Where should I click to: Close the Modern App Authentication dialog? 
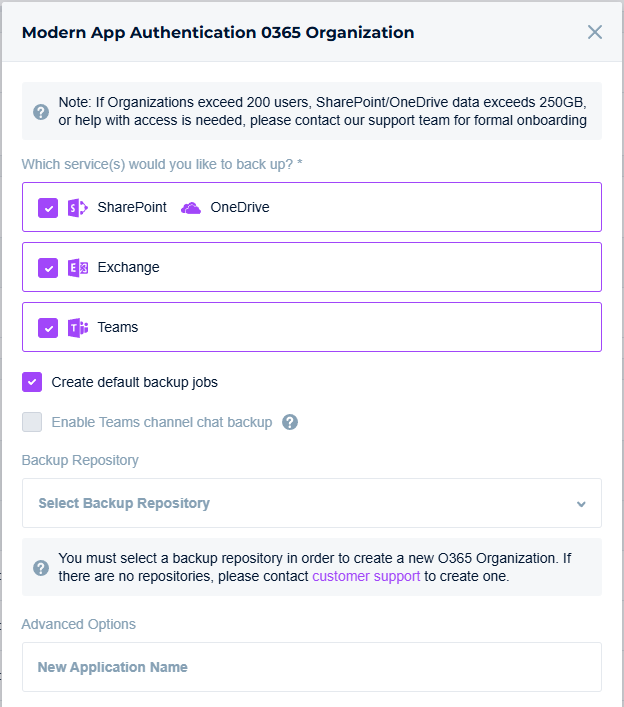tap(595, 32)
